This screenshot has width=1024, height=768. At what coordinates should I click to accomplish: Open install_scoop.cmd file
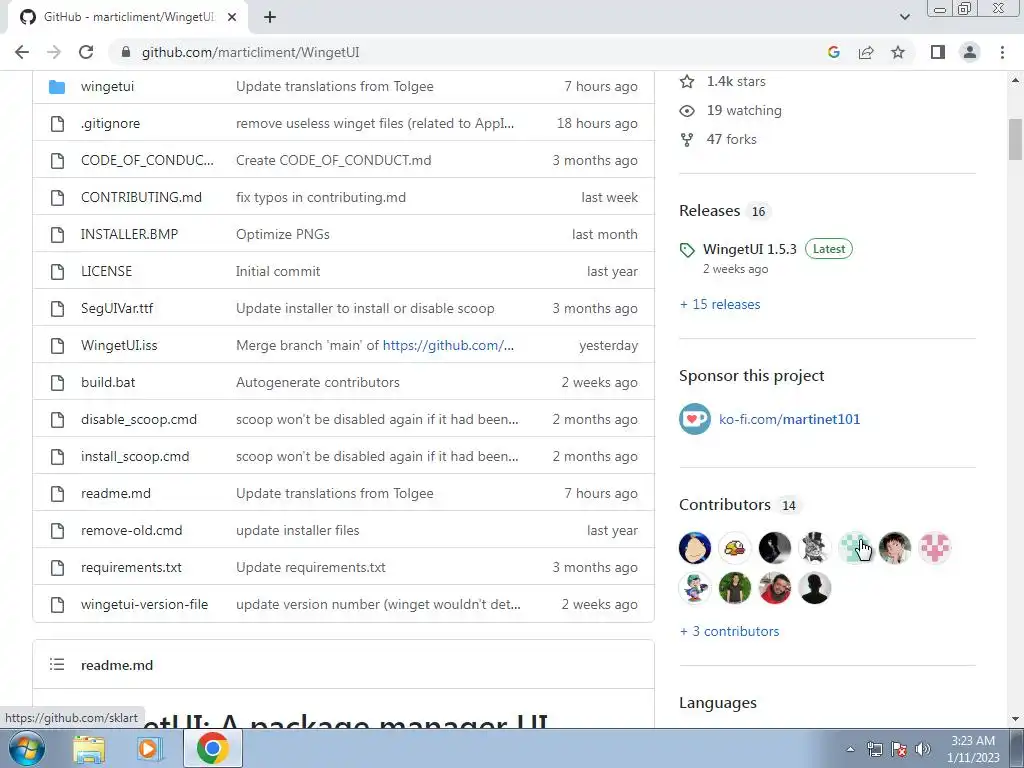pyautogui.click(x=135, y=456)
